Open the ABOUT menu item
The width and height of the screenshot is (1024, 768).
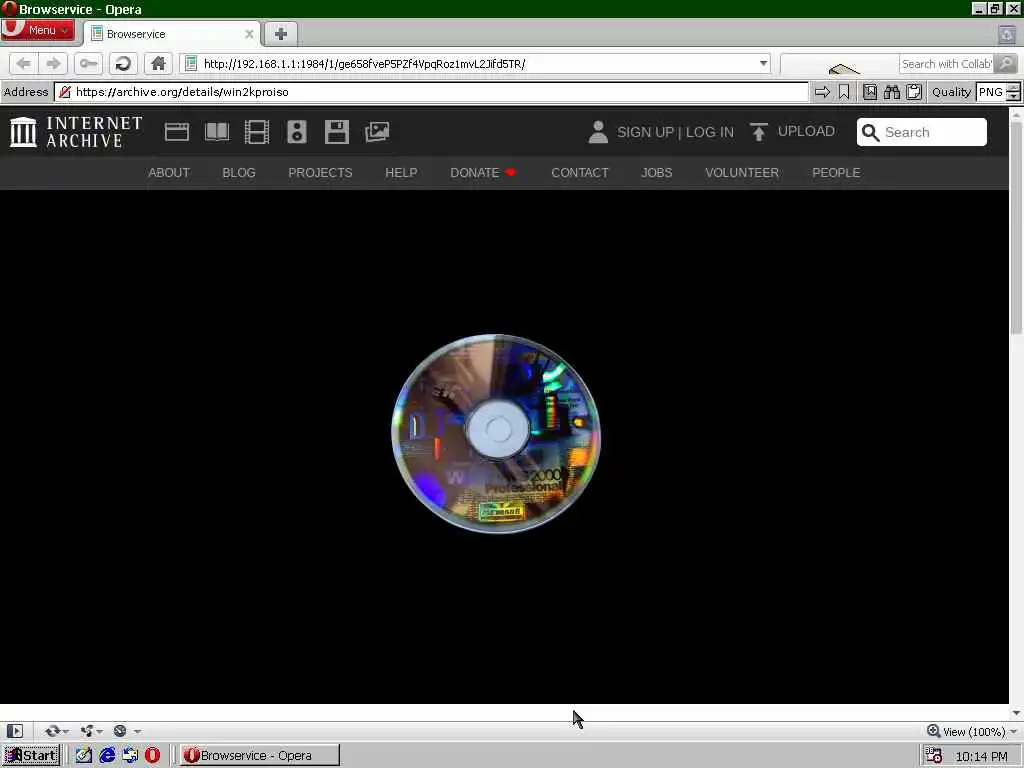[x=168, y=173]
